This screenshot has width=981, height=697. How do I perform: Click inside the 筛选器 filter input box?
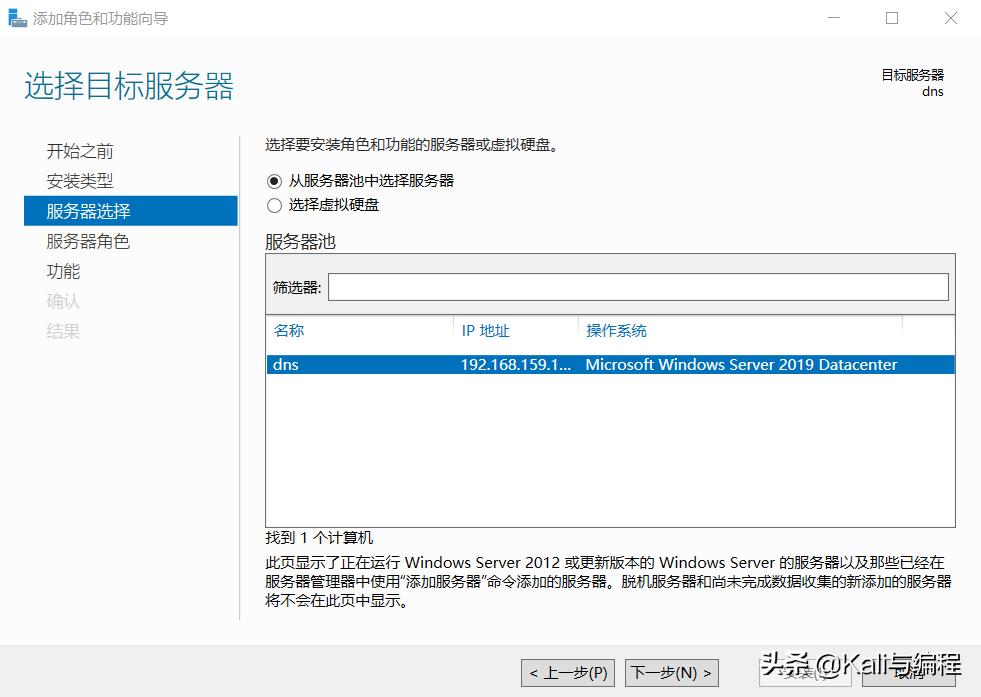click(640, 286)
